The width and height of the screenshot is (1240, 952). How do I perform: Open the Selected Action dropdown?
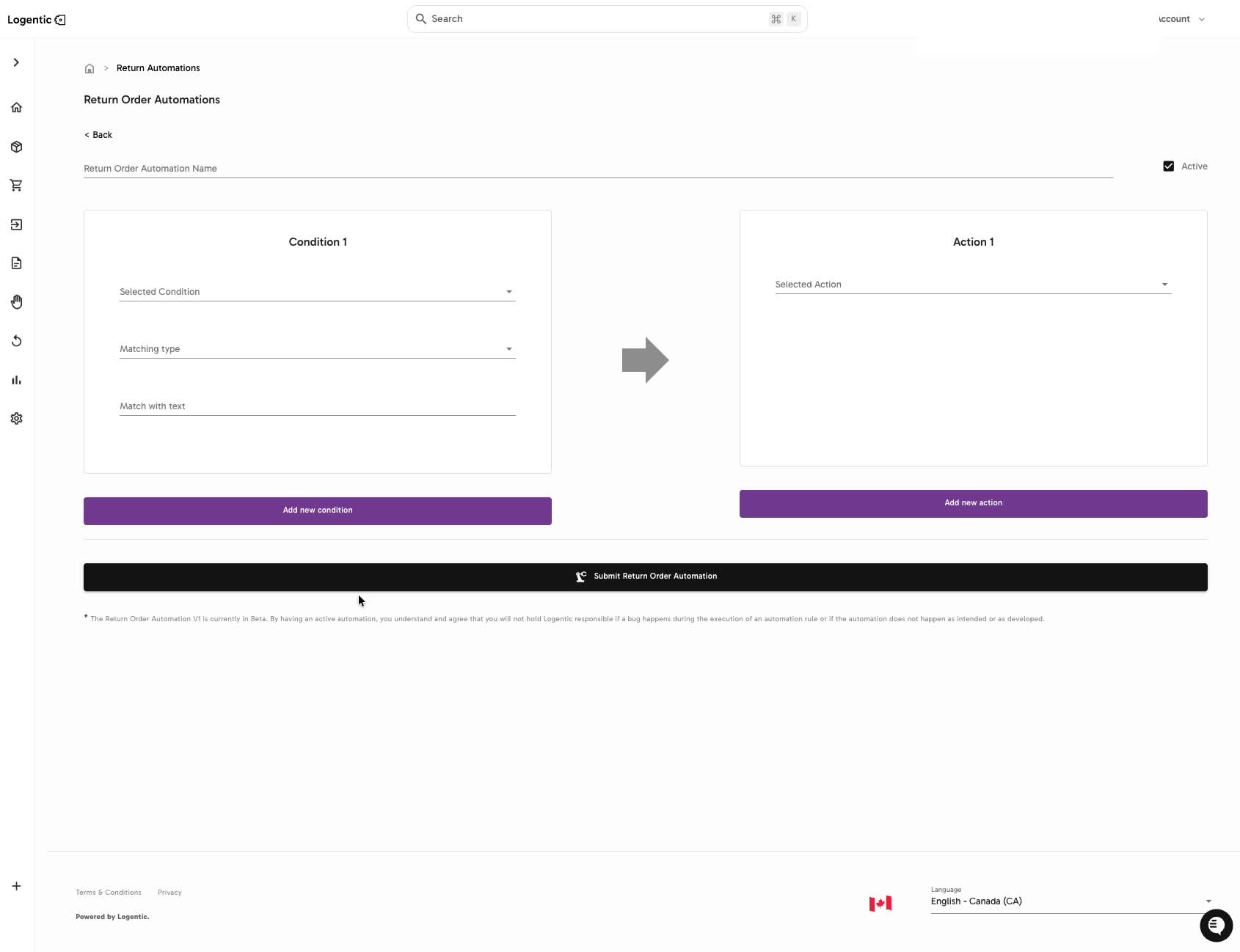[973, 285]
